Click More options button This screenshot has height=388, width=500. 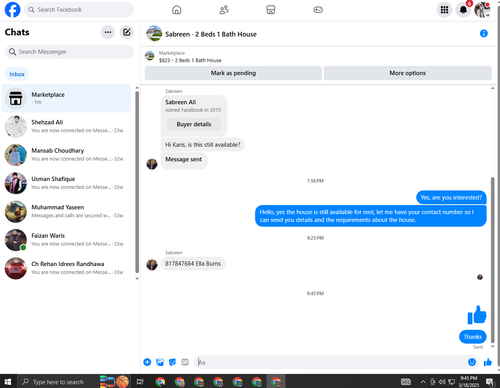click(408, 73)
